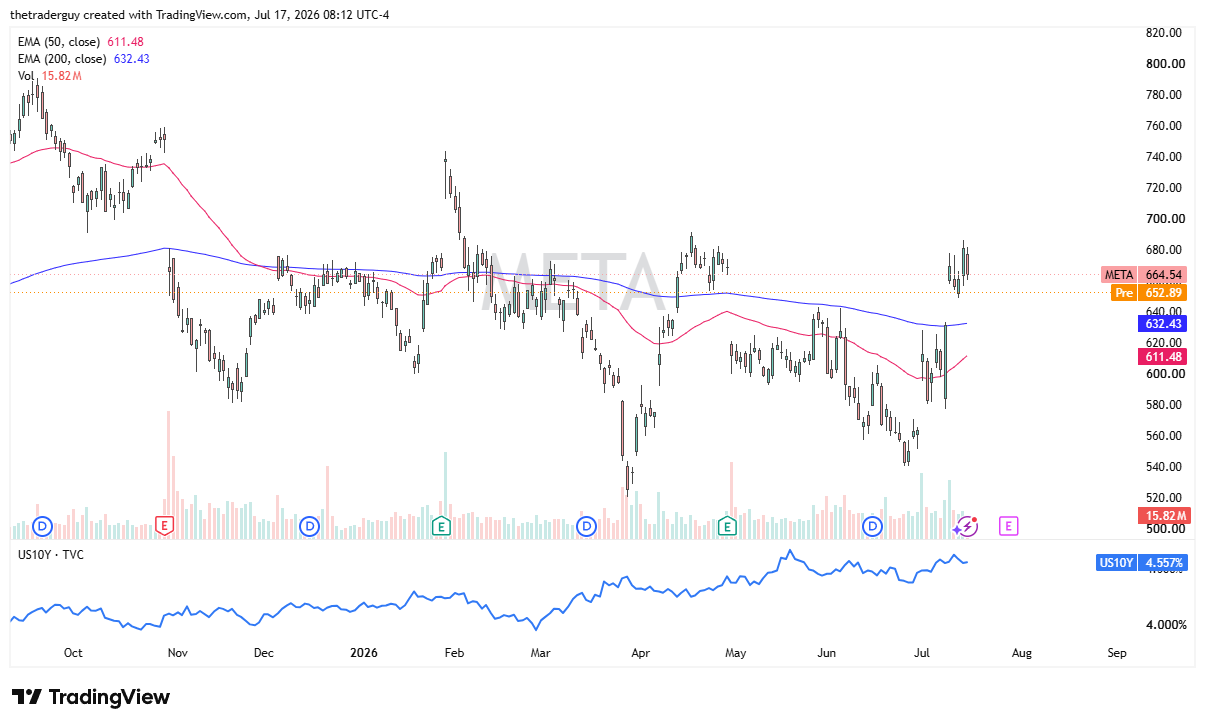Screen dimensions: 1205x727
Task: Click the Jun label on time axis
Action: tap(827, 653)
